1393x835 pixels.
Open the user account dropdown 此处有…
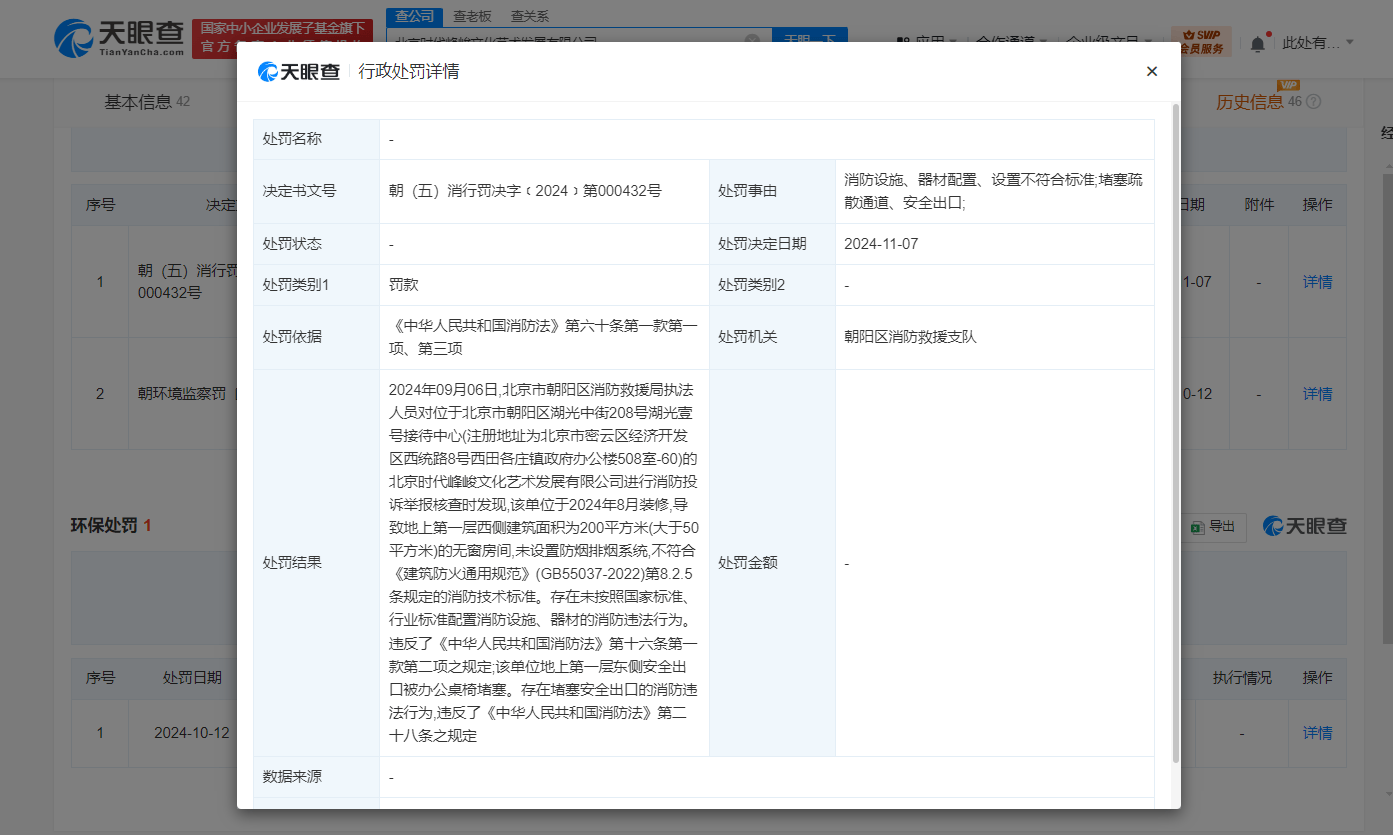[1317, 42]
